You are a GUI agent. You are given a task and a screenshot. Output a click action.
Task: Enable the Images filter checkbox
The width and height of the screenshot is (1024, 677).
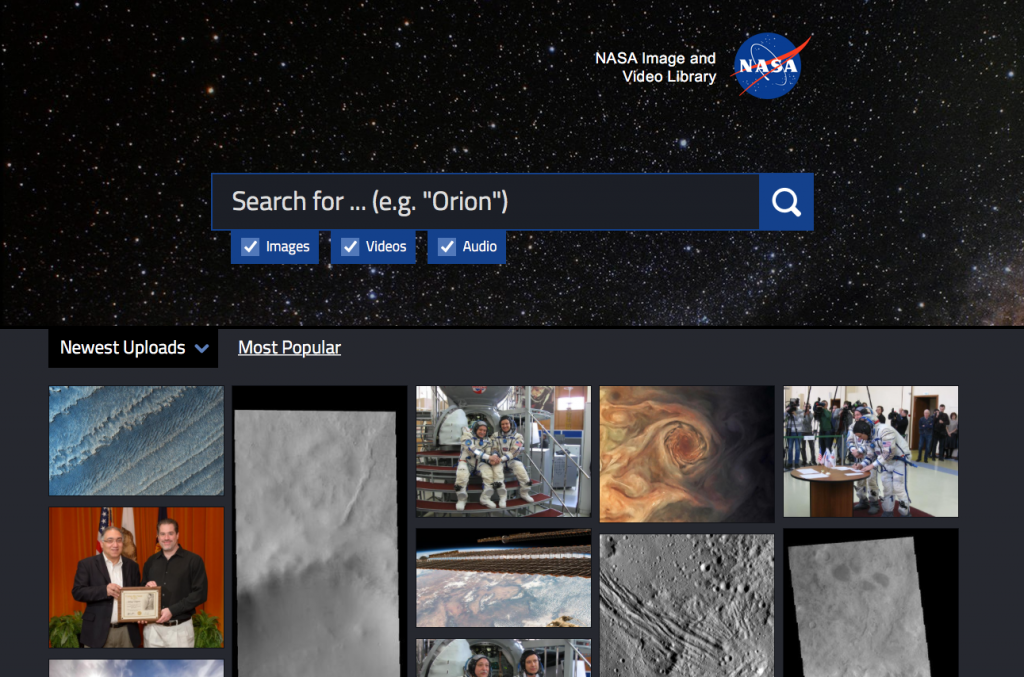[249, 246]
